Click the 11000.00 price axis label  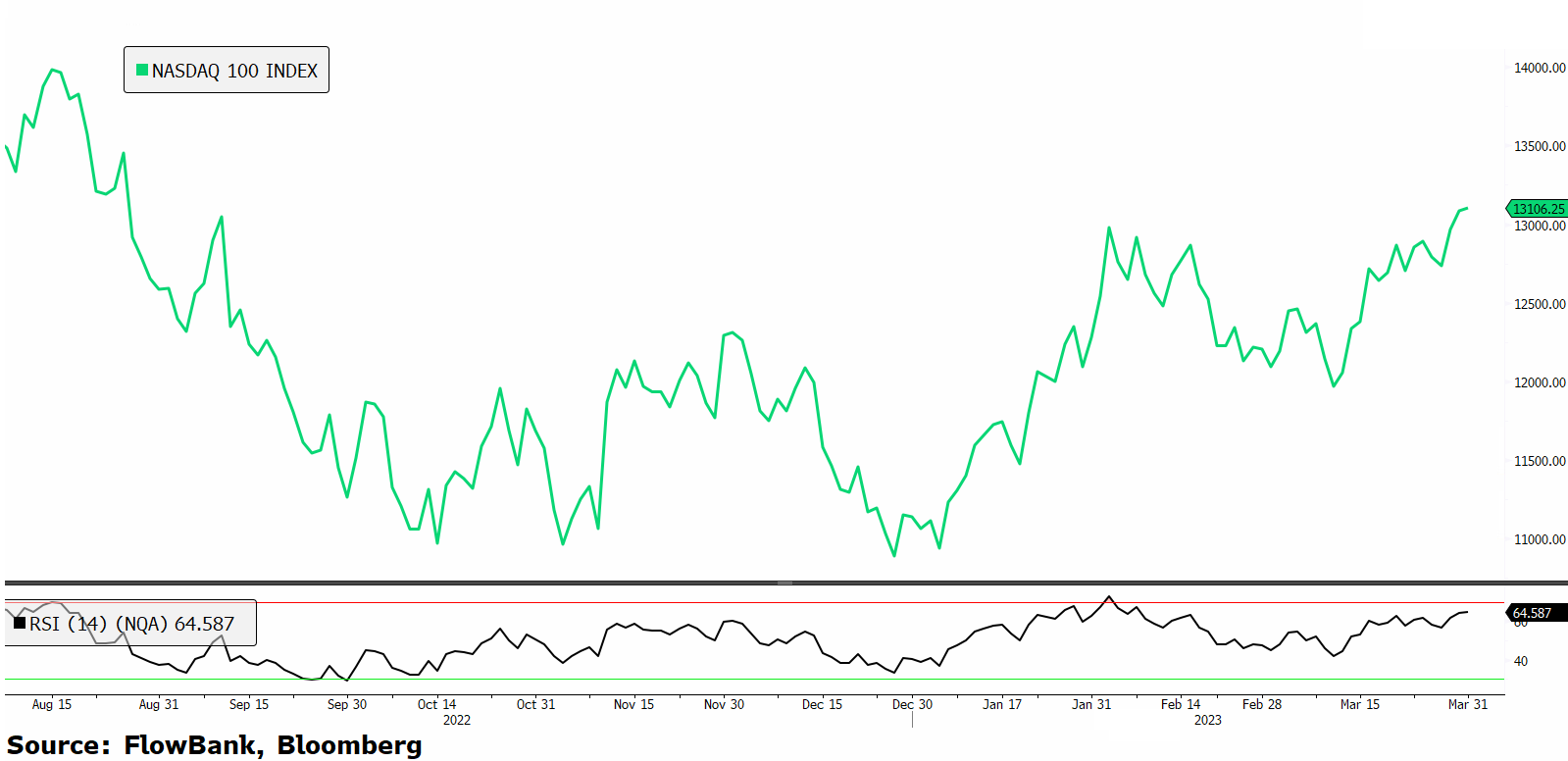point(1539,539)
